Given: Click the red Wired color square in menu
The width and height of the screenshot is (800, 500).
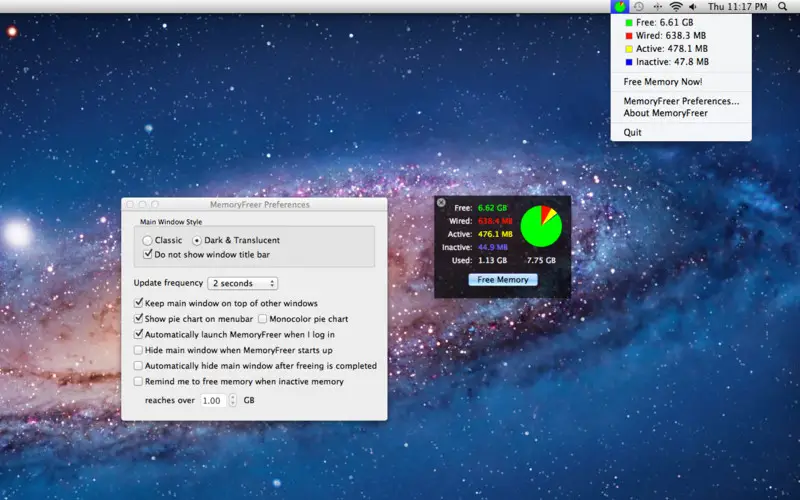Looking at the screenshot, I should coord(629,36).
